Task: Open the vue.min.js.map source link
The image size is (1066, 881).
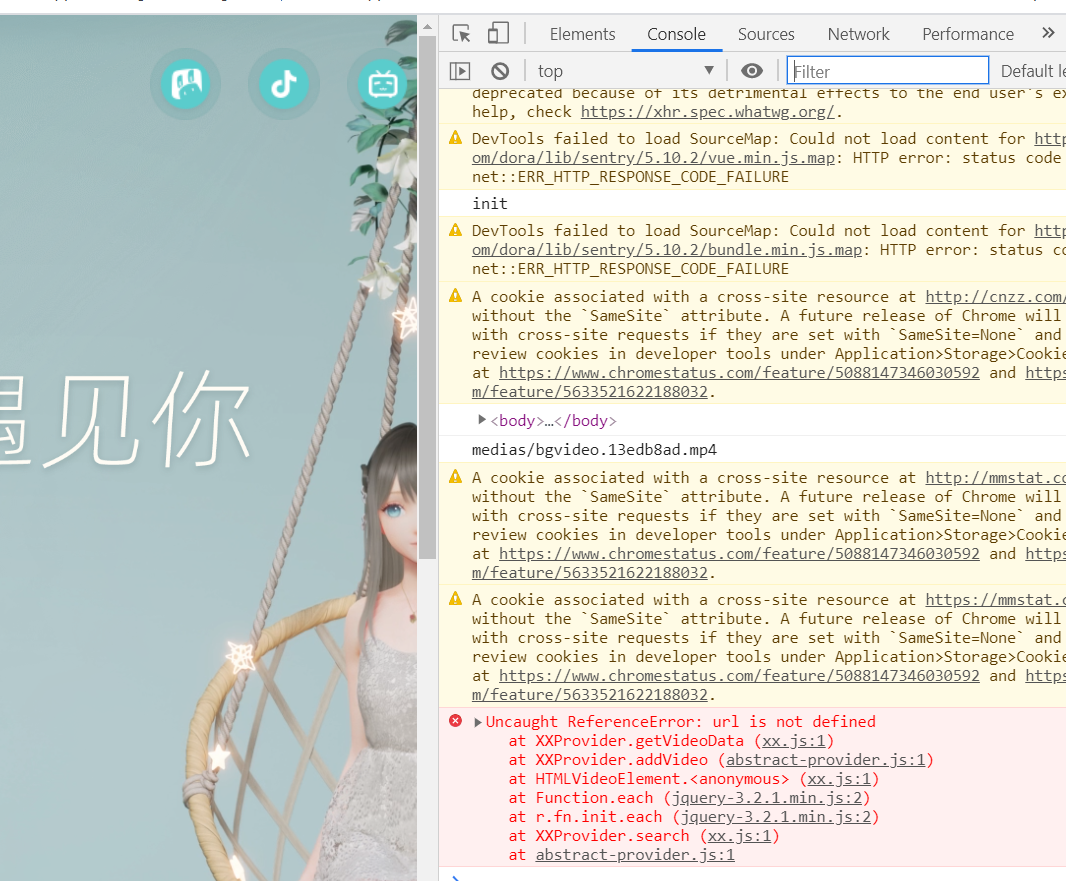Action: (653, 158)
